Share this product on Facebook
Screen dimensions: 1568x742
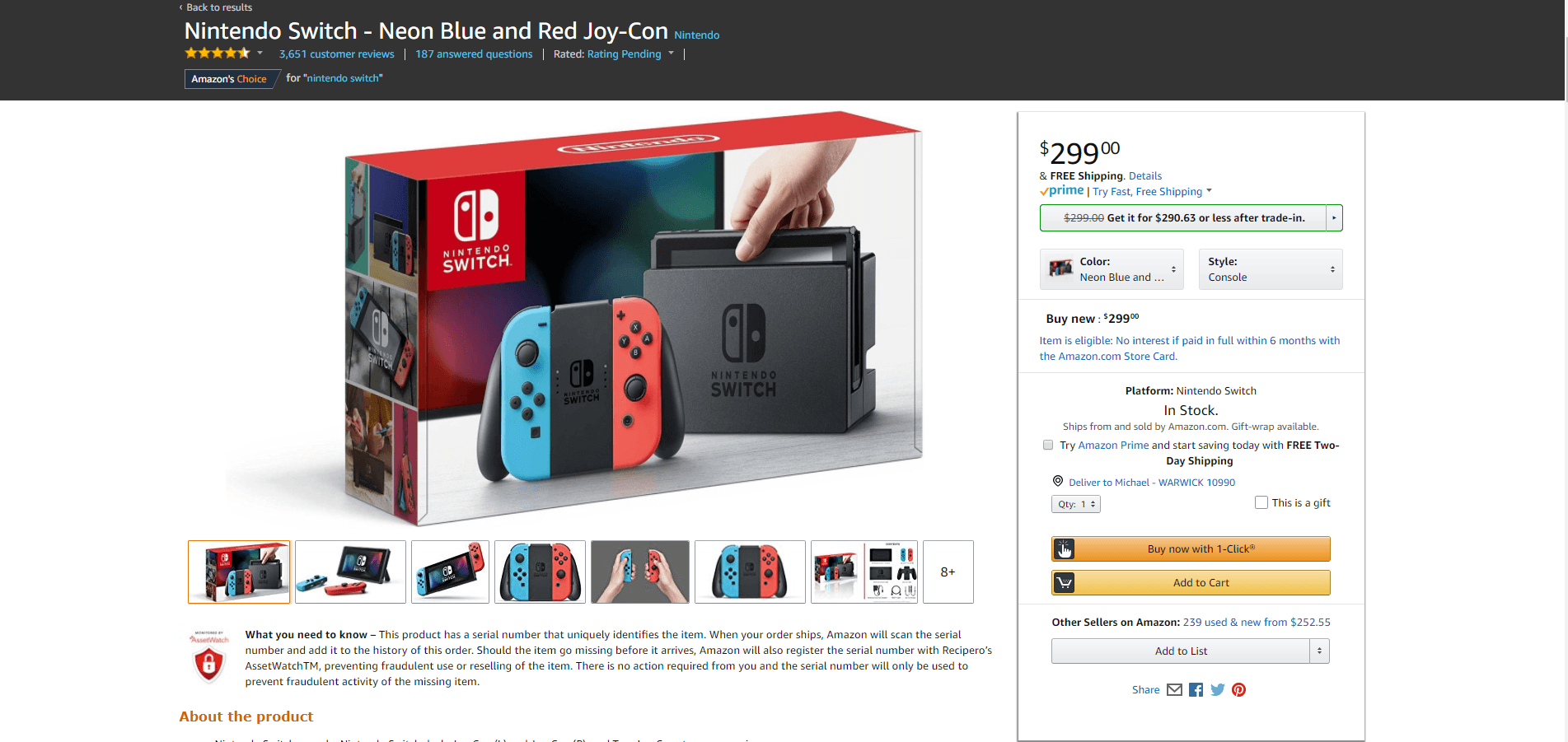click(x=1196, y=690)
